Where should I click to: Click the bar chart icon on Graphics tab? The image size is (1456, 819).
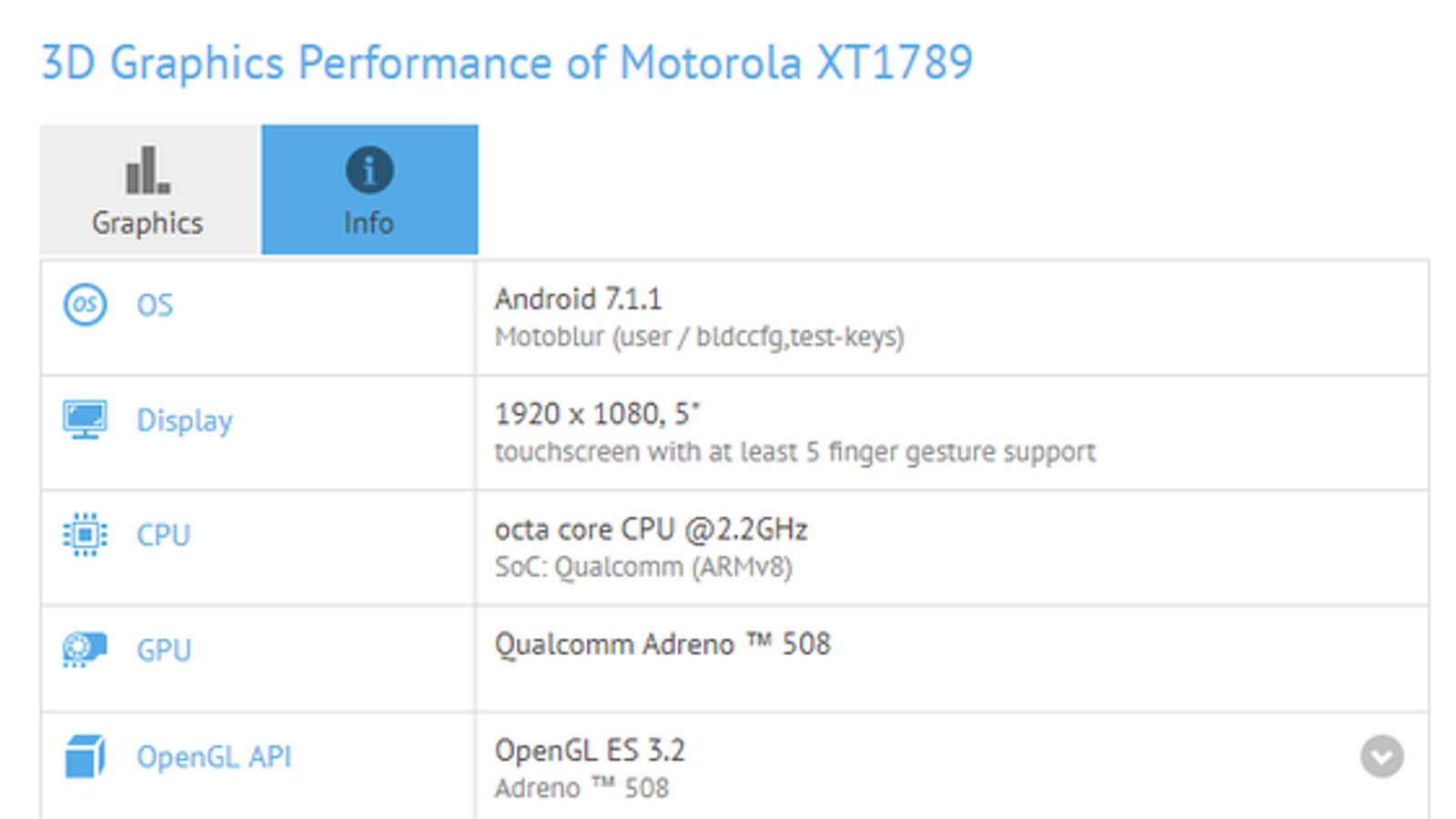coord(147,170)
